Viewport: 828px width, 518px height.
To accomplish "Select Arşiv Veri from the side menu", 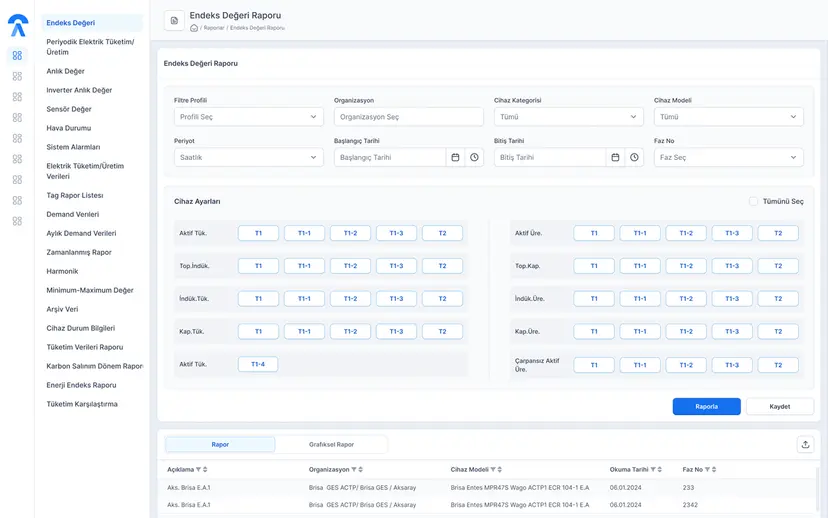I will 62,309.
